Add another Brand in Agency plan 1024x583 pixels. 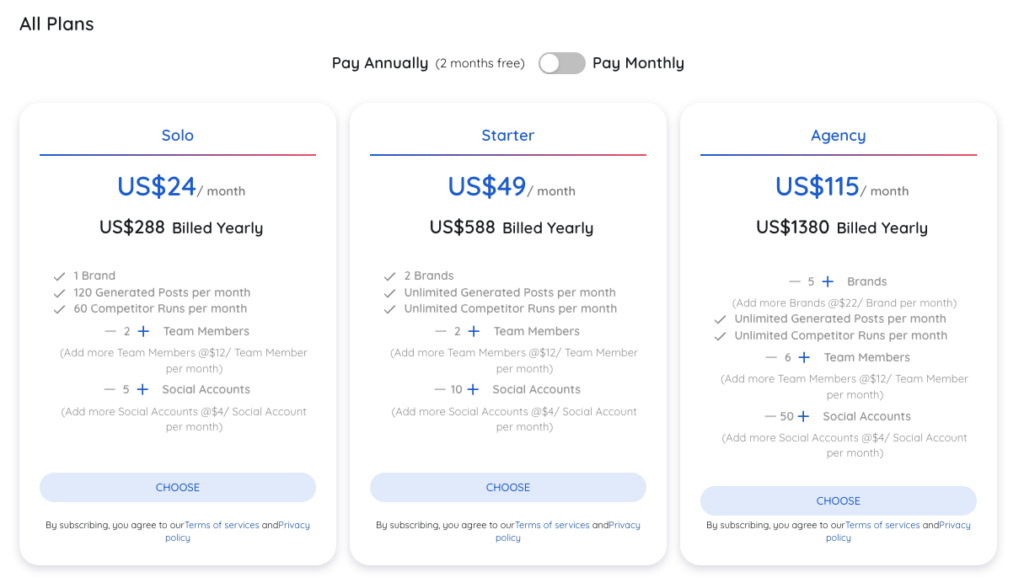click(x=827, y=281)
